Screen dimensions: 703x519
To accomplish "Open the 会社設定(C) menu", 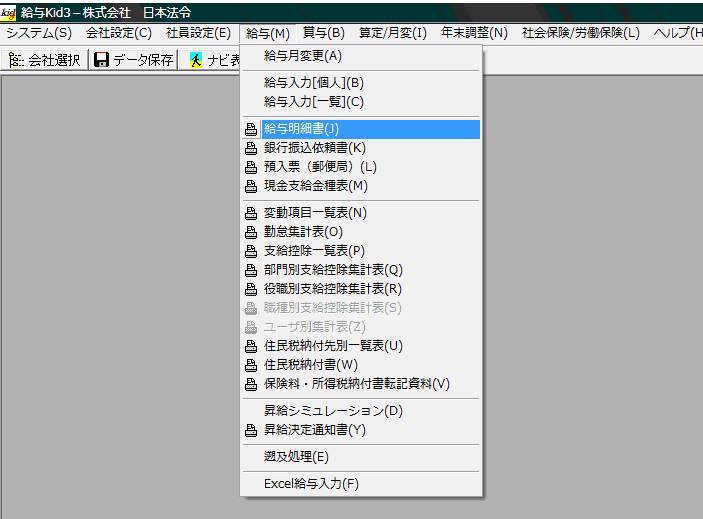I will pos(119,33).
